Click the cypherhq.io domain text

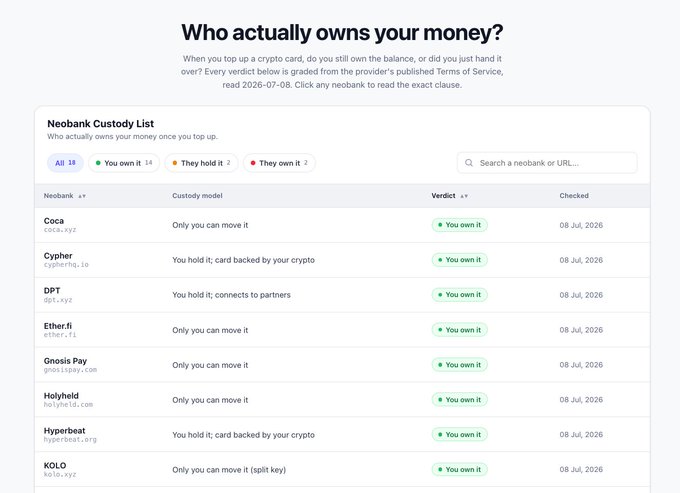point(66,264)
